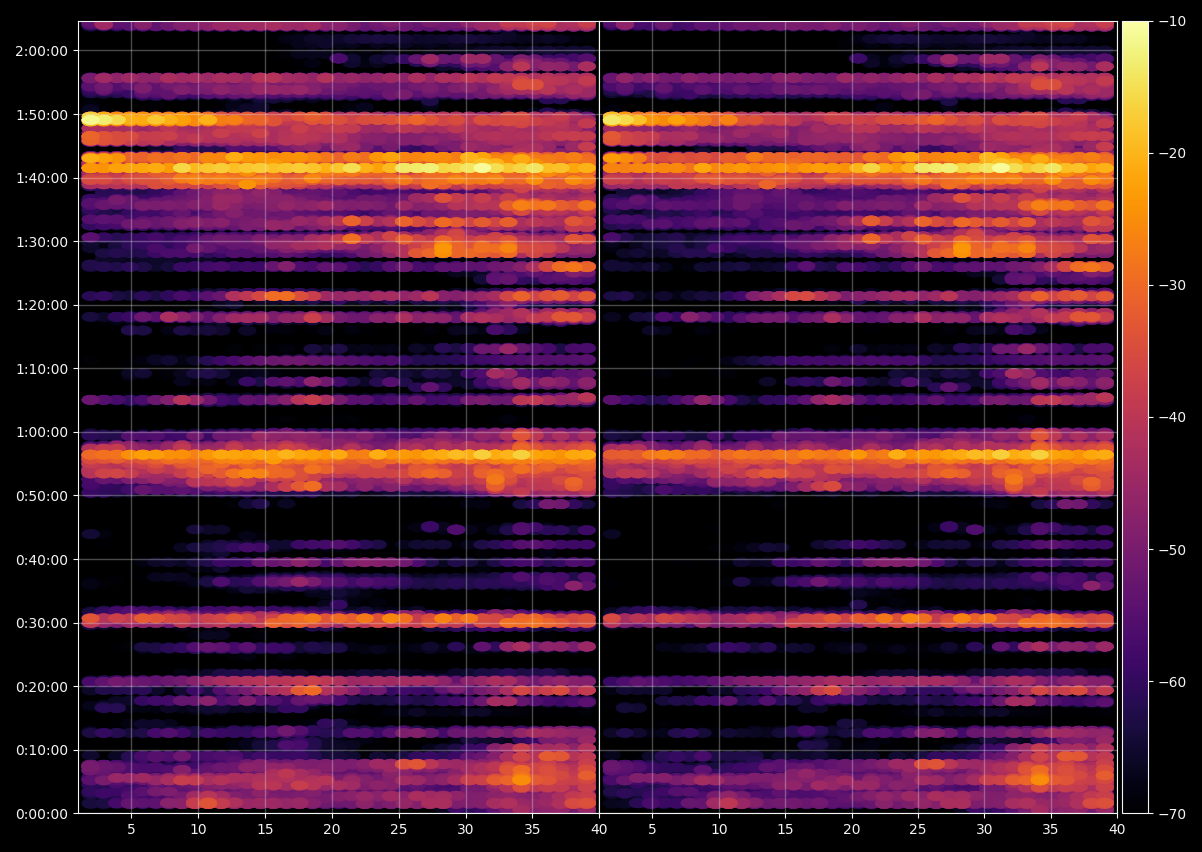Click the 1:50:00 time axis label
This screenshot has height=852, width=1202.
click(x=41, y=115)
